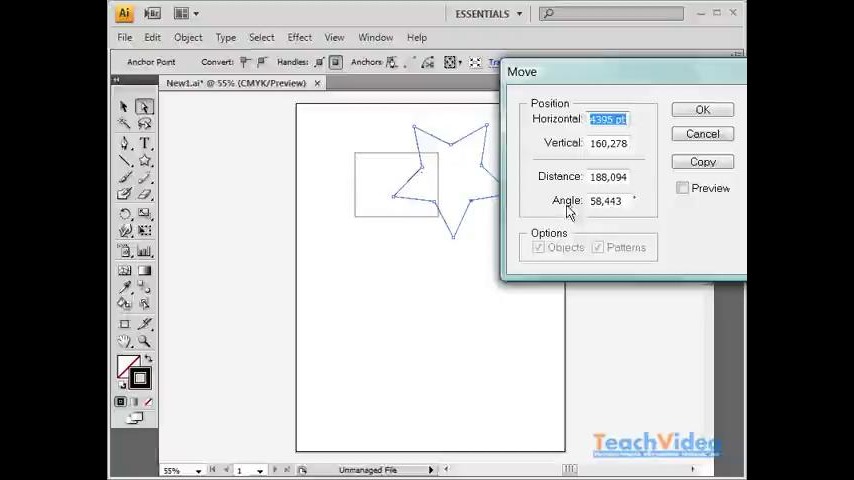
Task: Click OK in the Move dialog
Action: click(702, 110)
